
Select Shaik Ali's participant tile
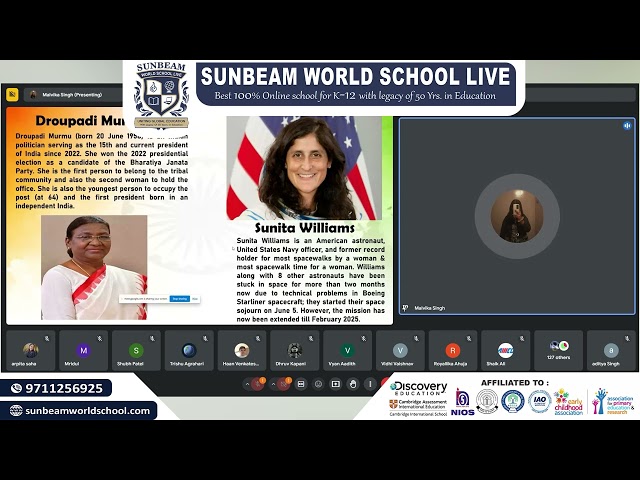click(x=505, y=351)
